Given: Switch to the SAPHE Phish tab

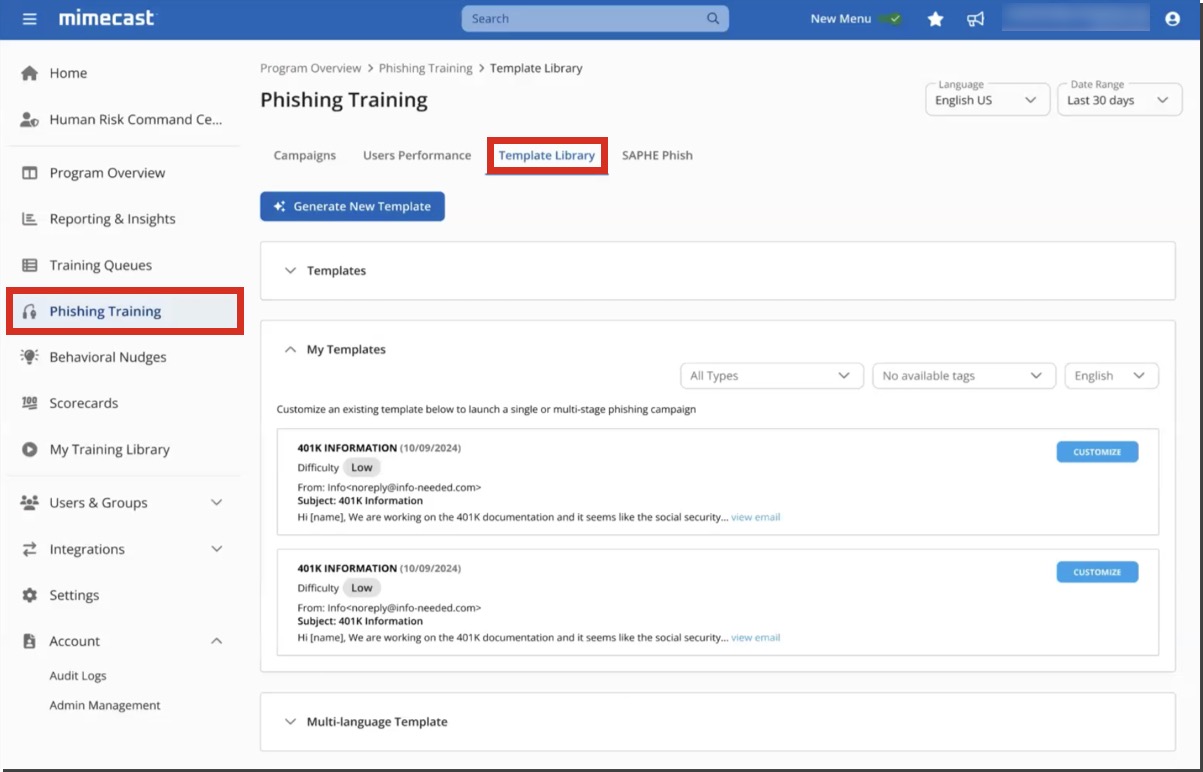Looking at the screenshot, I should click(x=657, y=155).
